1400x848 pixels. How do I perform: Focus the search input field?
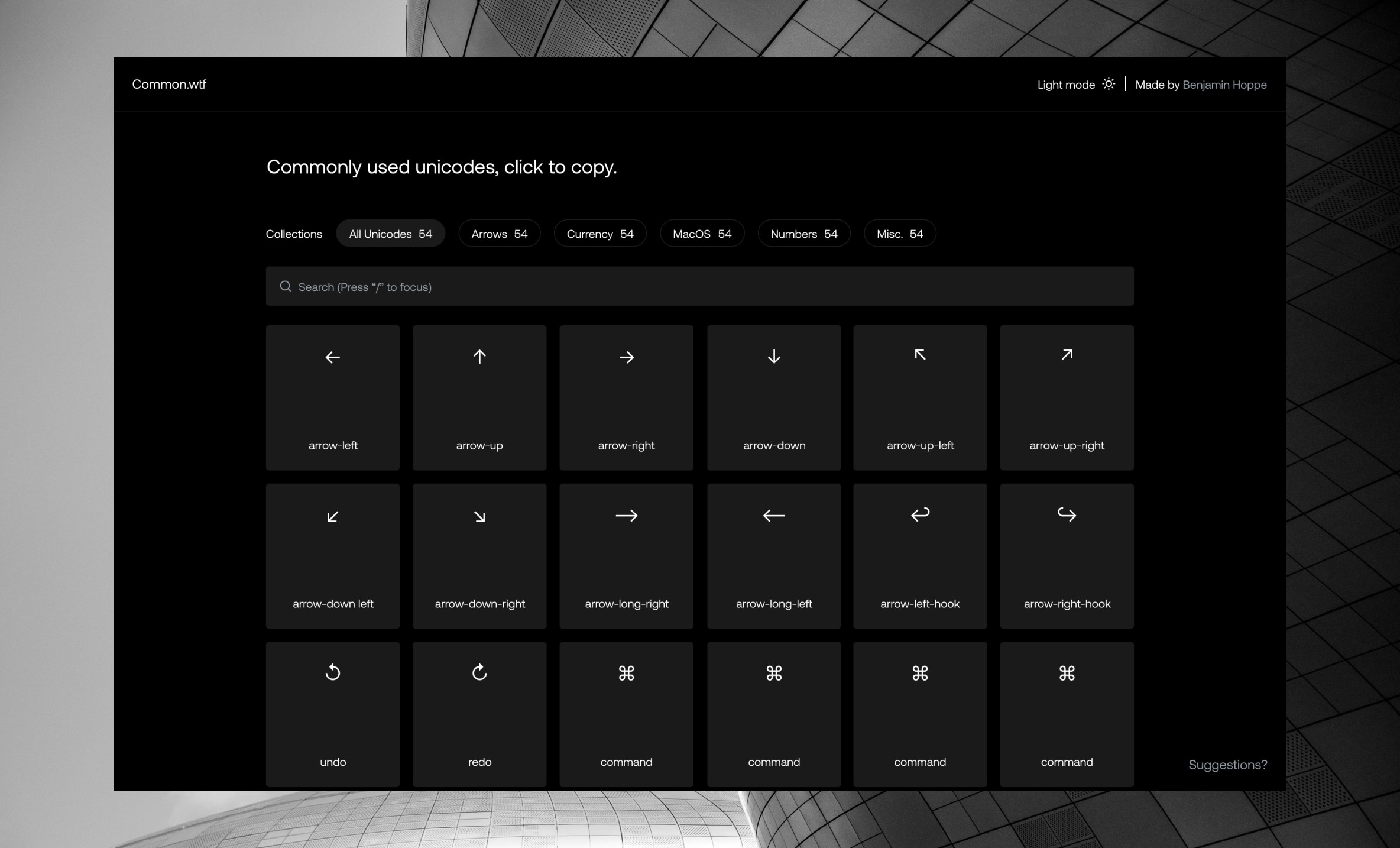click(x=699, y=286)
